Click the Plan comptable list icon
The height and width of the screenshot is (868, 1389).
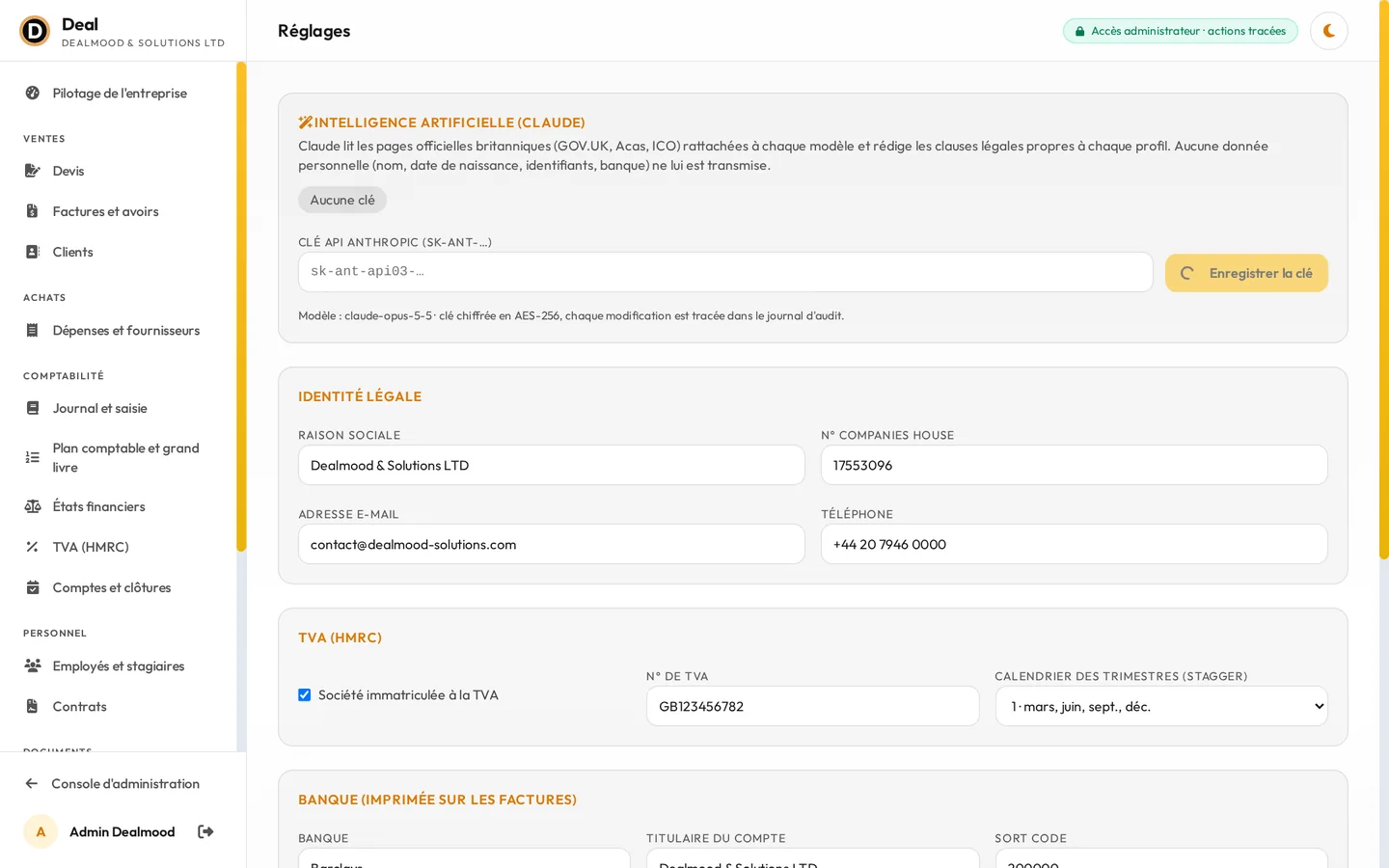pos(32,457)
